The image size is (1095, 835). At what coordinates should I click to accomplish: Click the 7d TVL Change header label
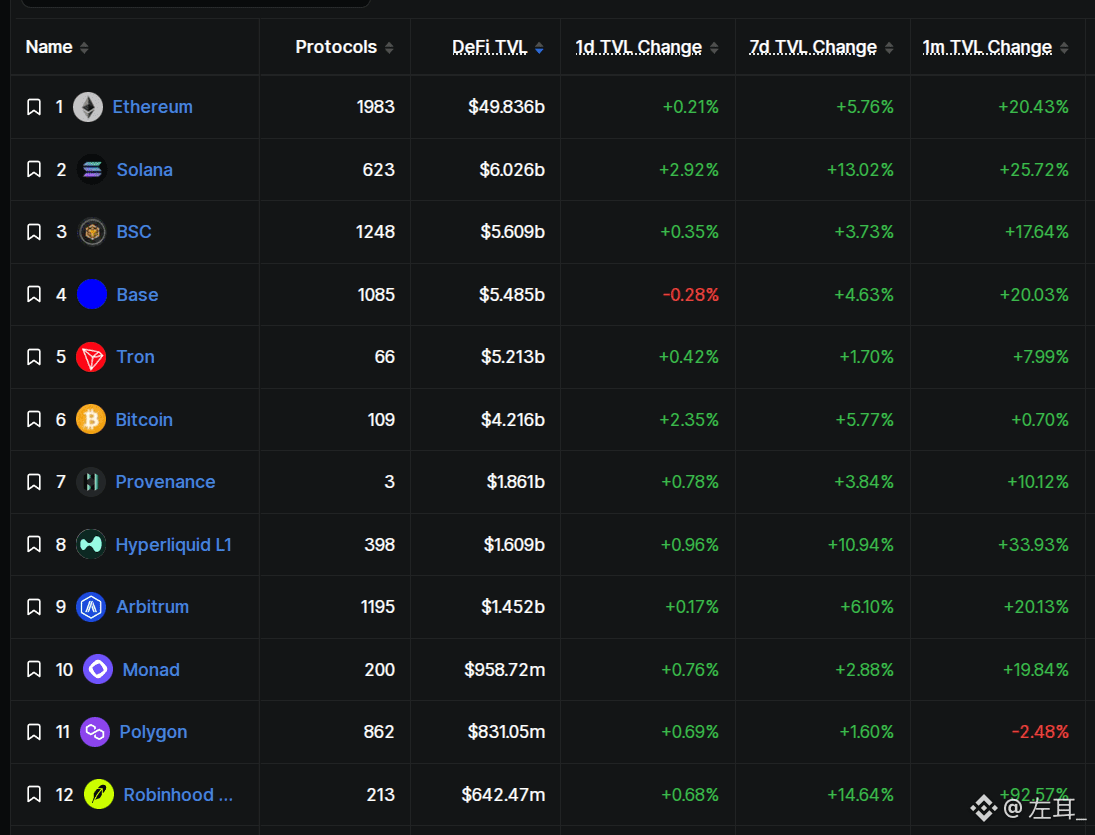pyautogui.click(x=813, y=47)
